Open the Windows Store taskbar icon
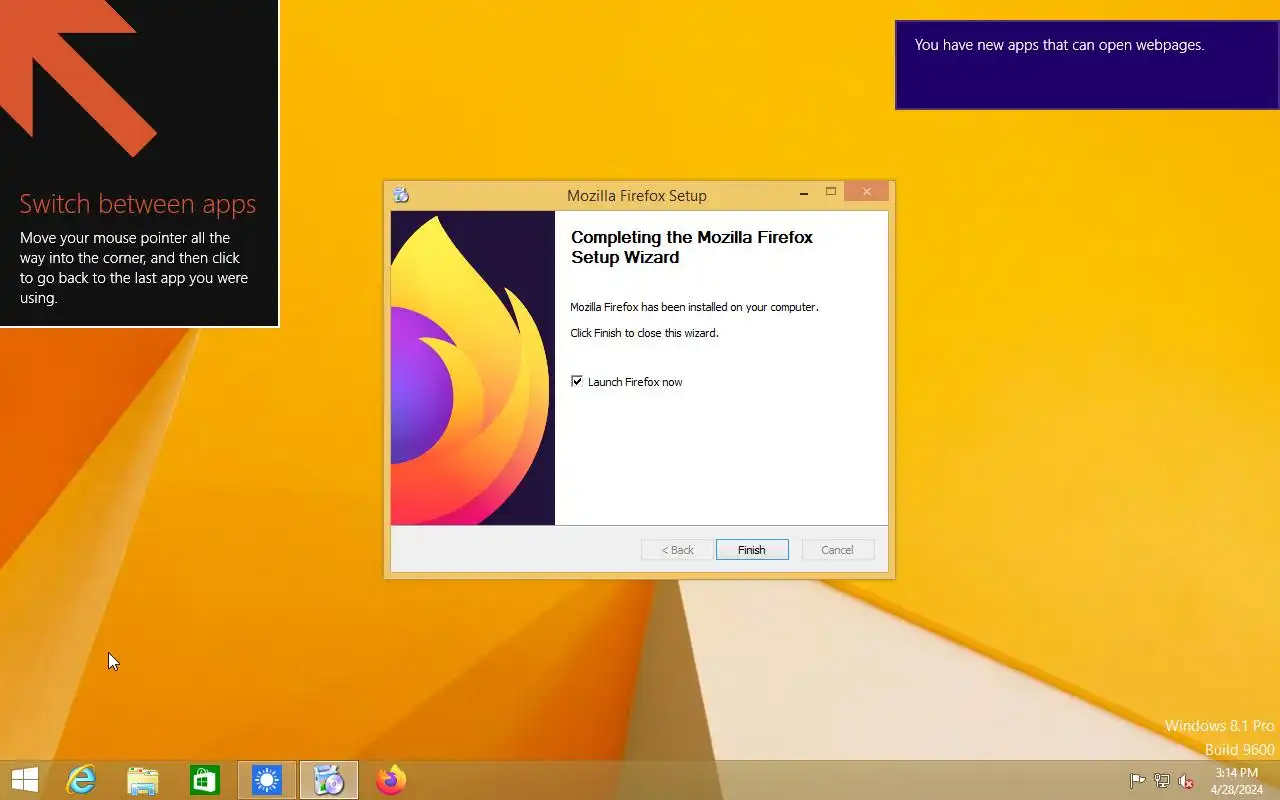 tap(204, 780)
